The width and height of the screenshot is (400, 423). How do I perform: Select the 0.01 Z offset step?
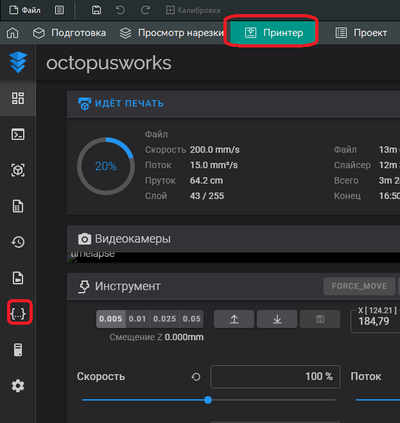137,319
